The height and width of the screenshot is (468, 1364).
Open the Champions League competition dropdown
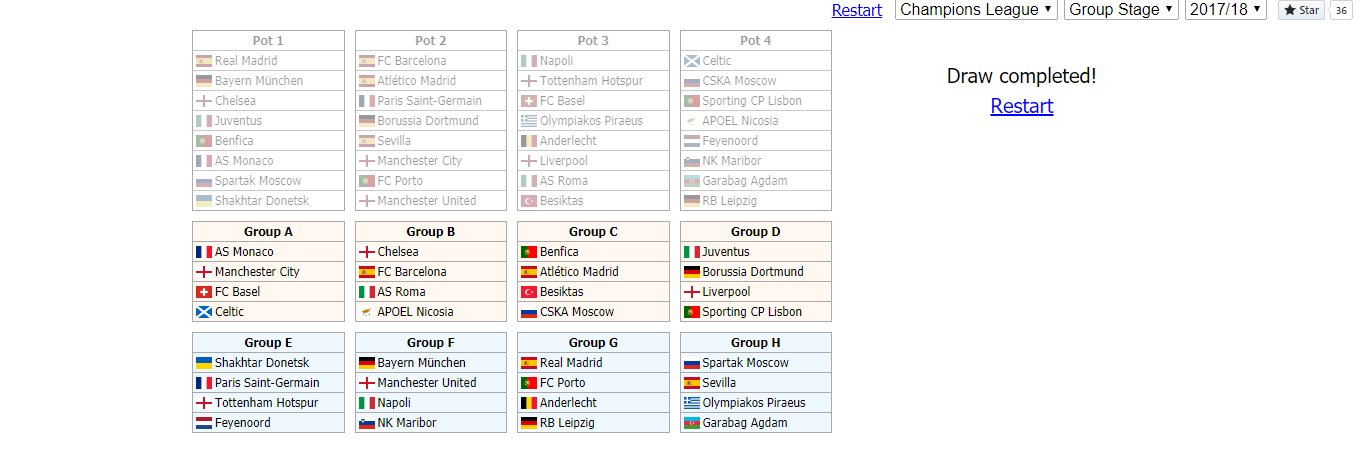[976, 10]
